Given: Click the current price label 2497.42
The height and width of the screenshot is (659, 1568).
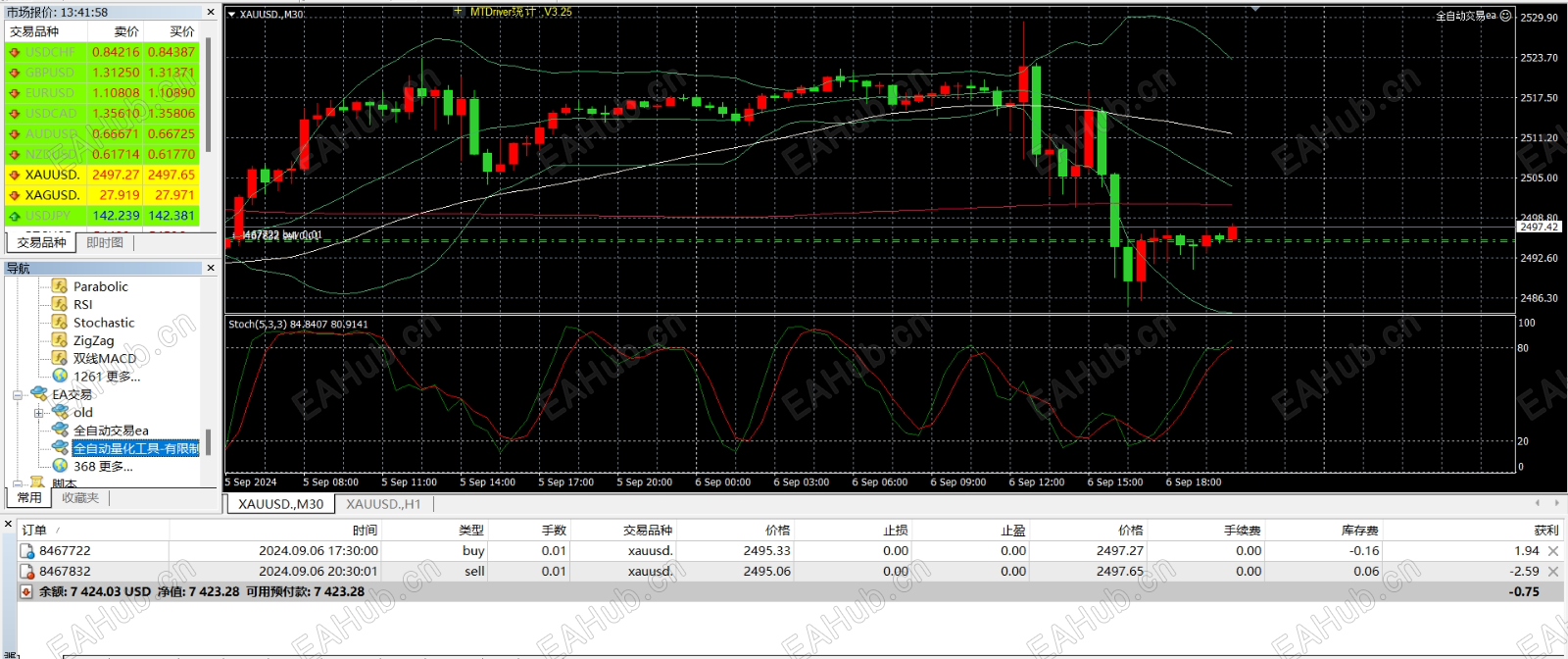Looking at the screenshot, I should pos(1539,227).
